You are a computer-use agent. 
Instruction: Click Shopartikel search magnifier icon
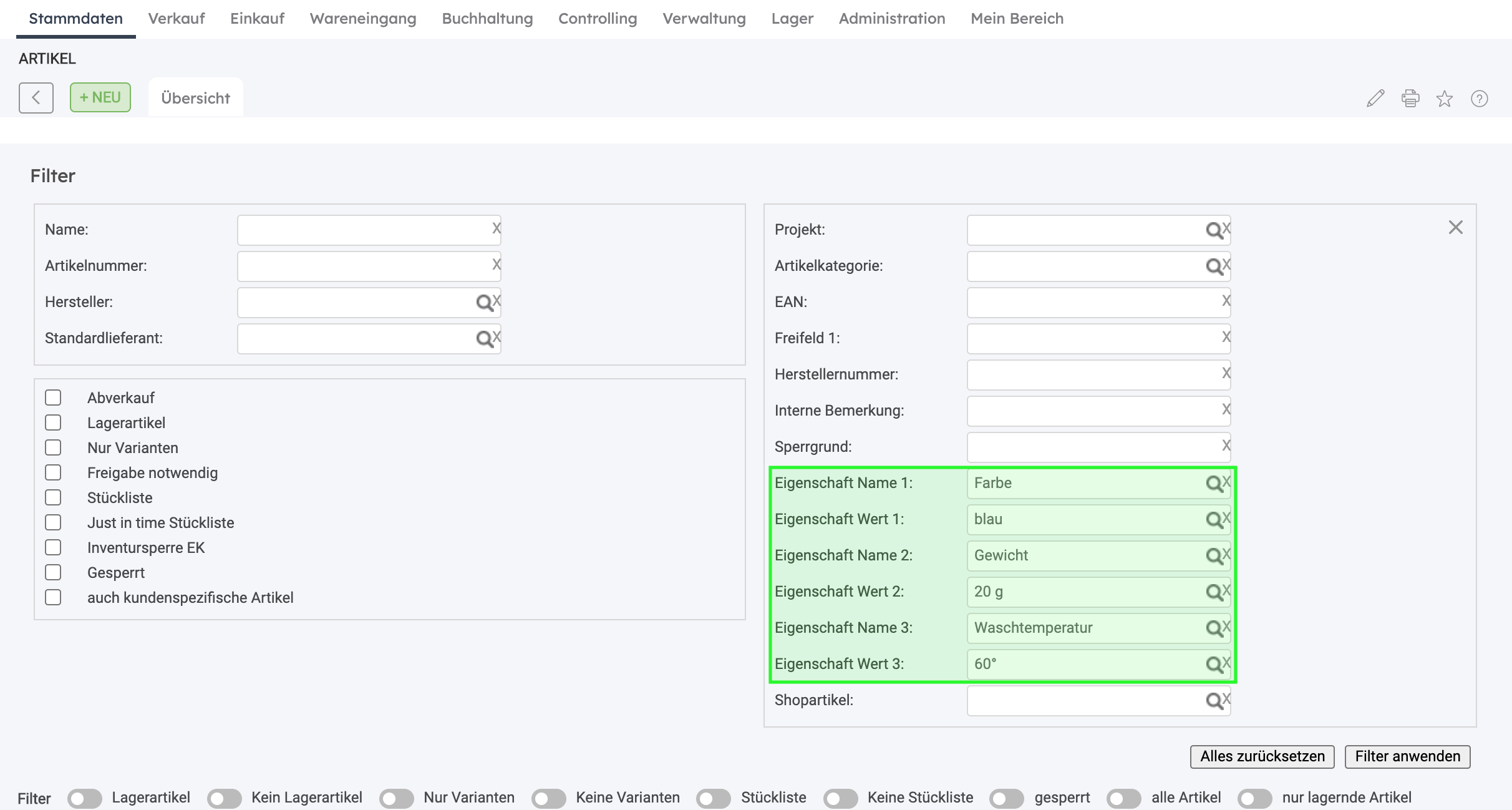(1213, 701)
